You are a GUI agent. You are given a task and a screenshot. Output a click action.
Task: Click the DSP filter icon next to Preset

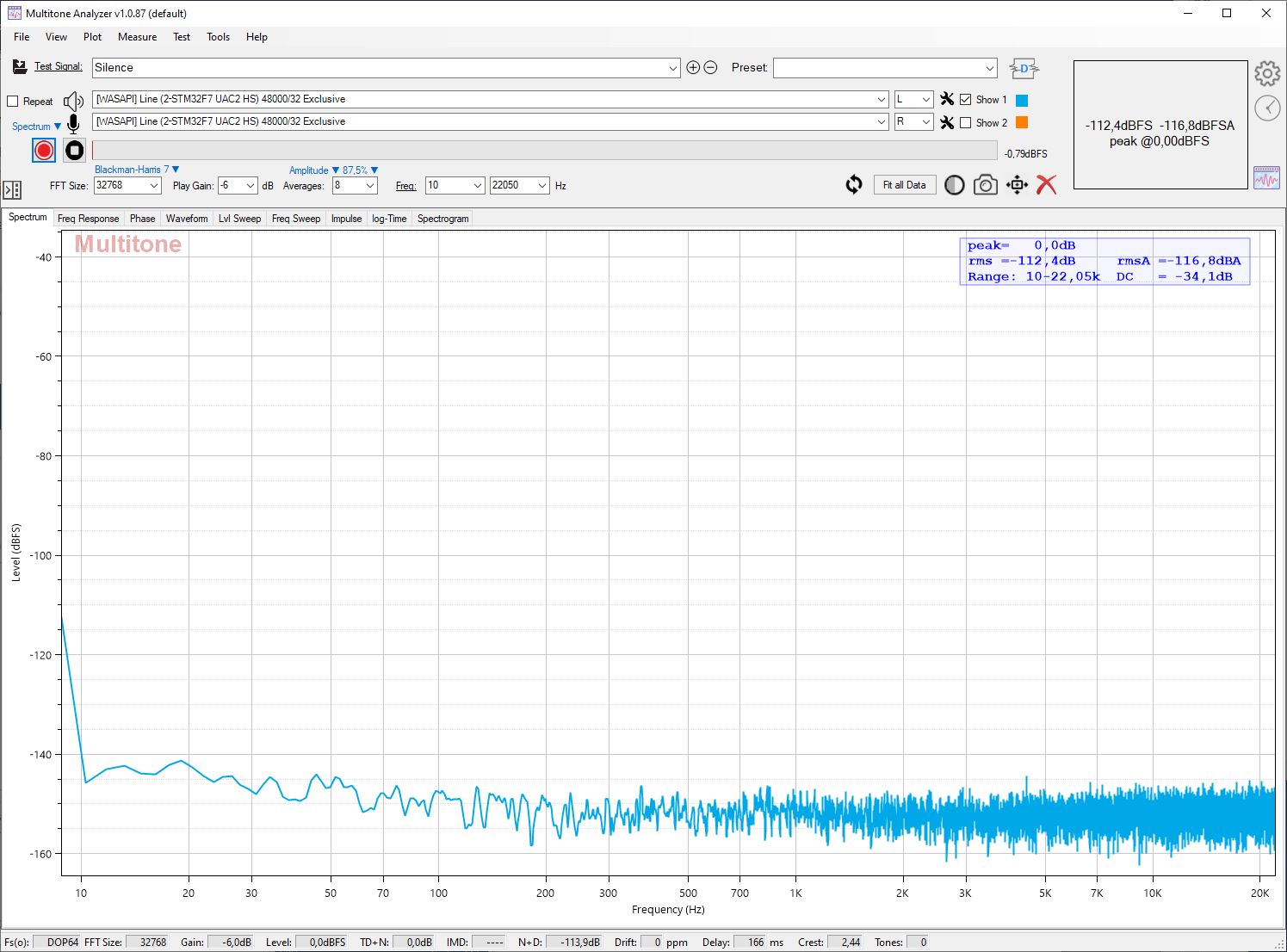click(x=1024, y=68)
